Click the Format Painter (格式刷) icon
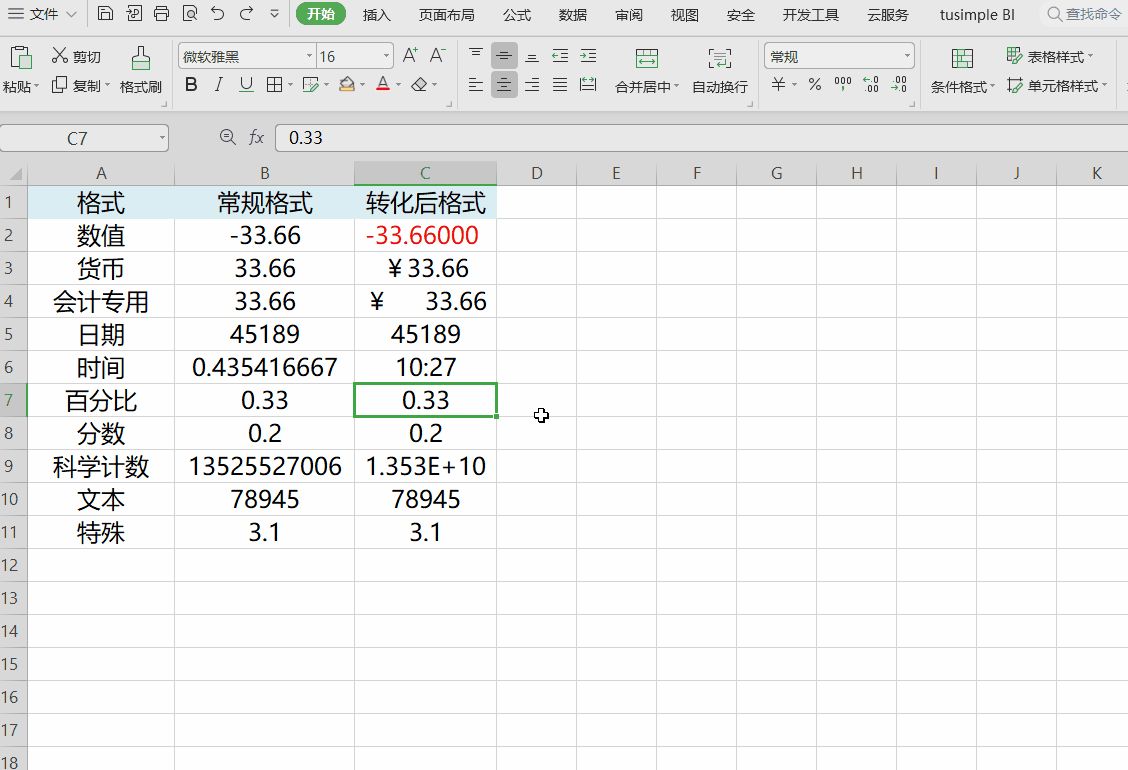Image resolution: width=1128 pixels, height=770 pixels. click(x=140, y=58)
